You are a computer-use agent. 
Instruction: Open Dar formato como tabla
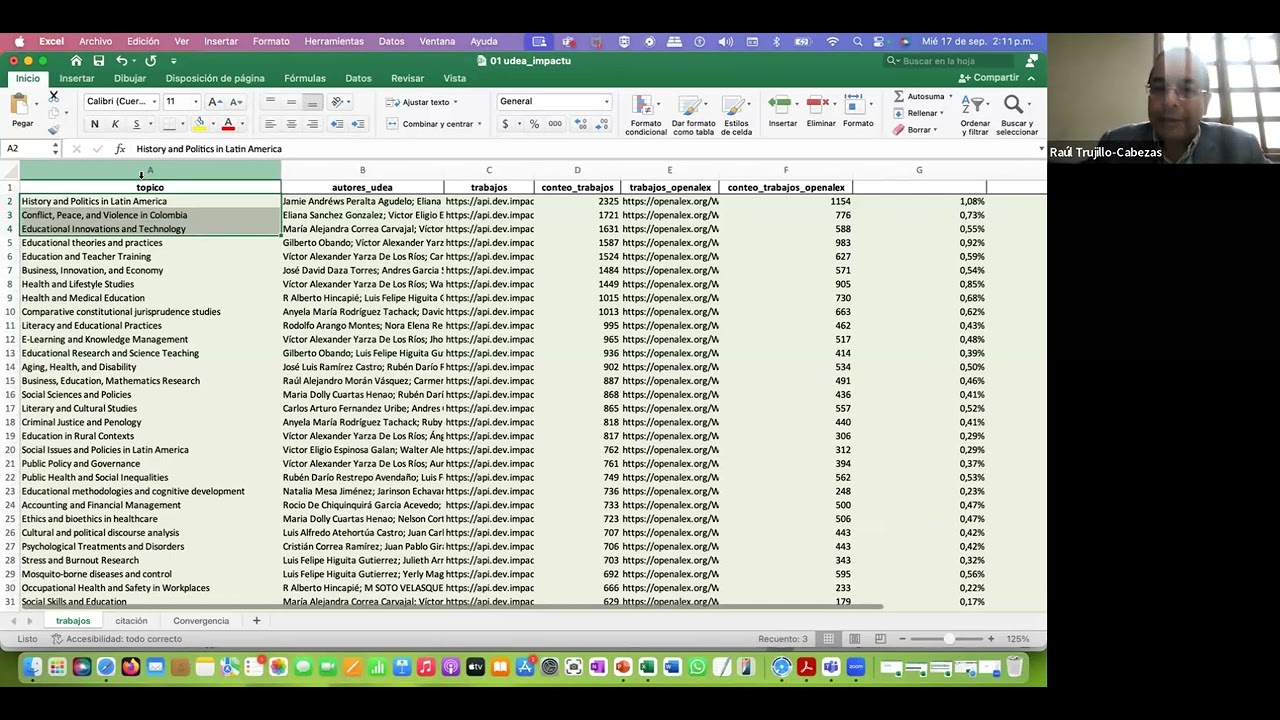pos(693,115)
